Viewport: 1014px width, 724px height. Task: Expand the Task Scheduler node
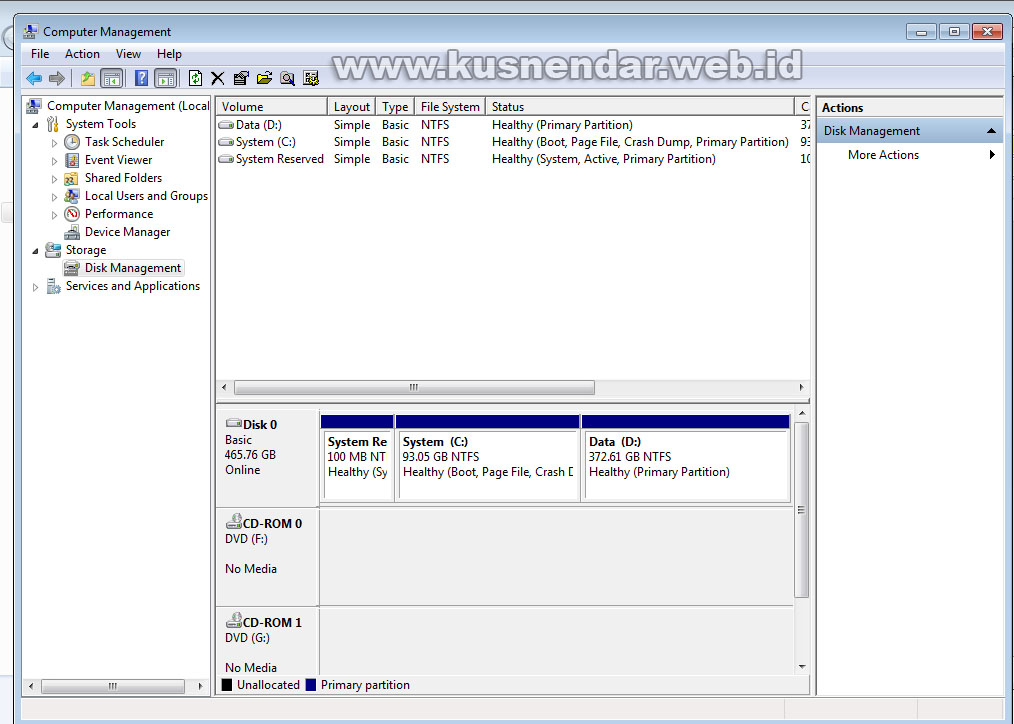tap(54, 142)
